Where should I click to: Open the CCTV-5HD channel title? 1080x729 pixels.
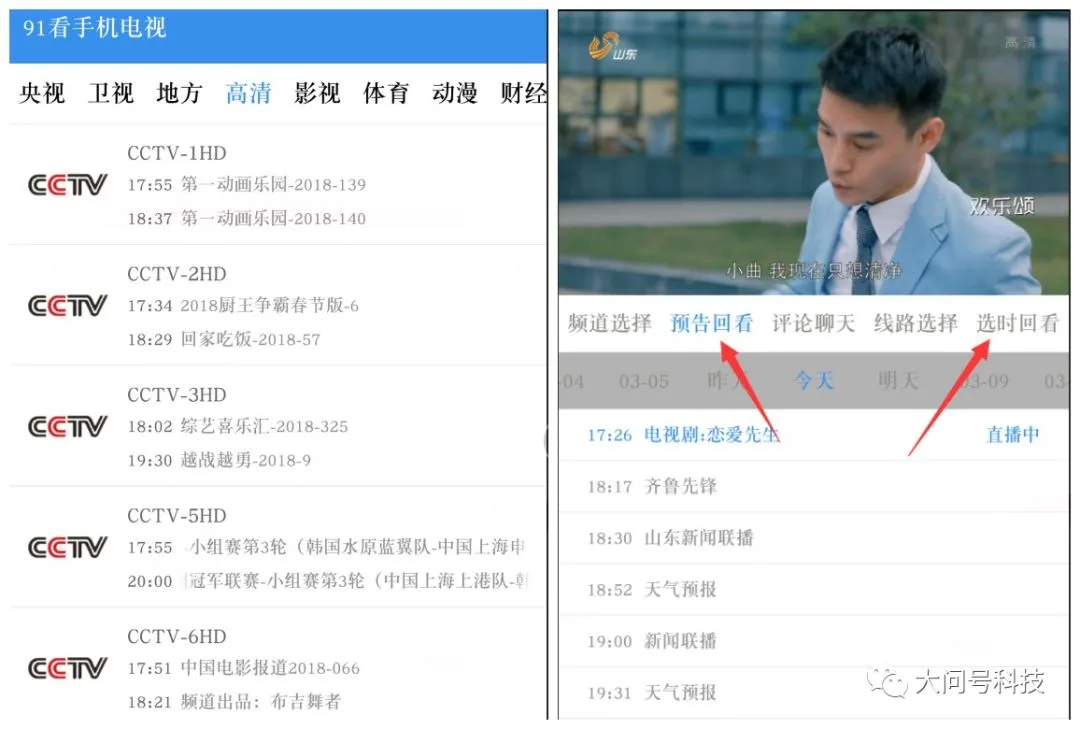pyautogui.click(x=177, y=515)
